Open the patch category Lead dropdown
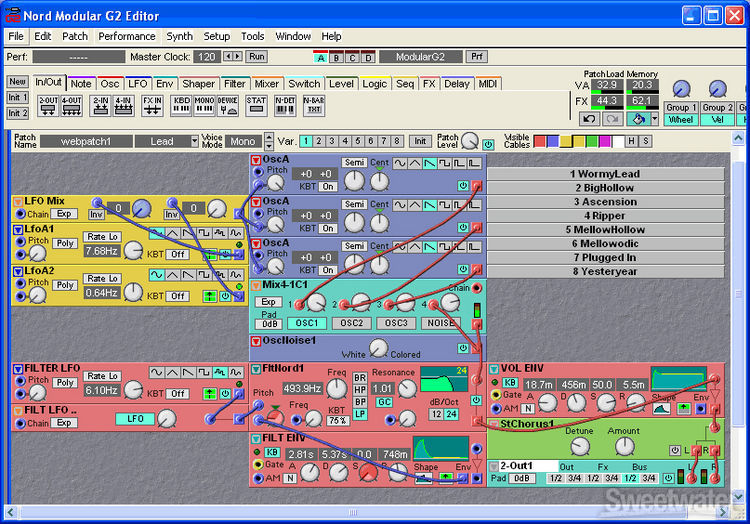The image size is (750, 524). [194, 141]
